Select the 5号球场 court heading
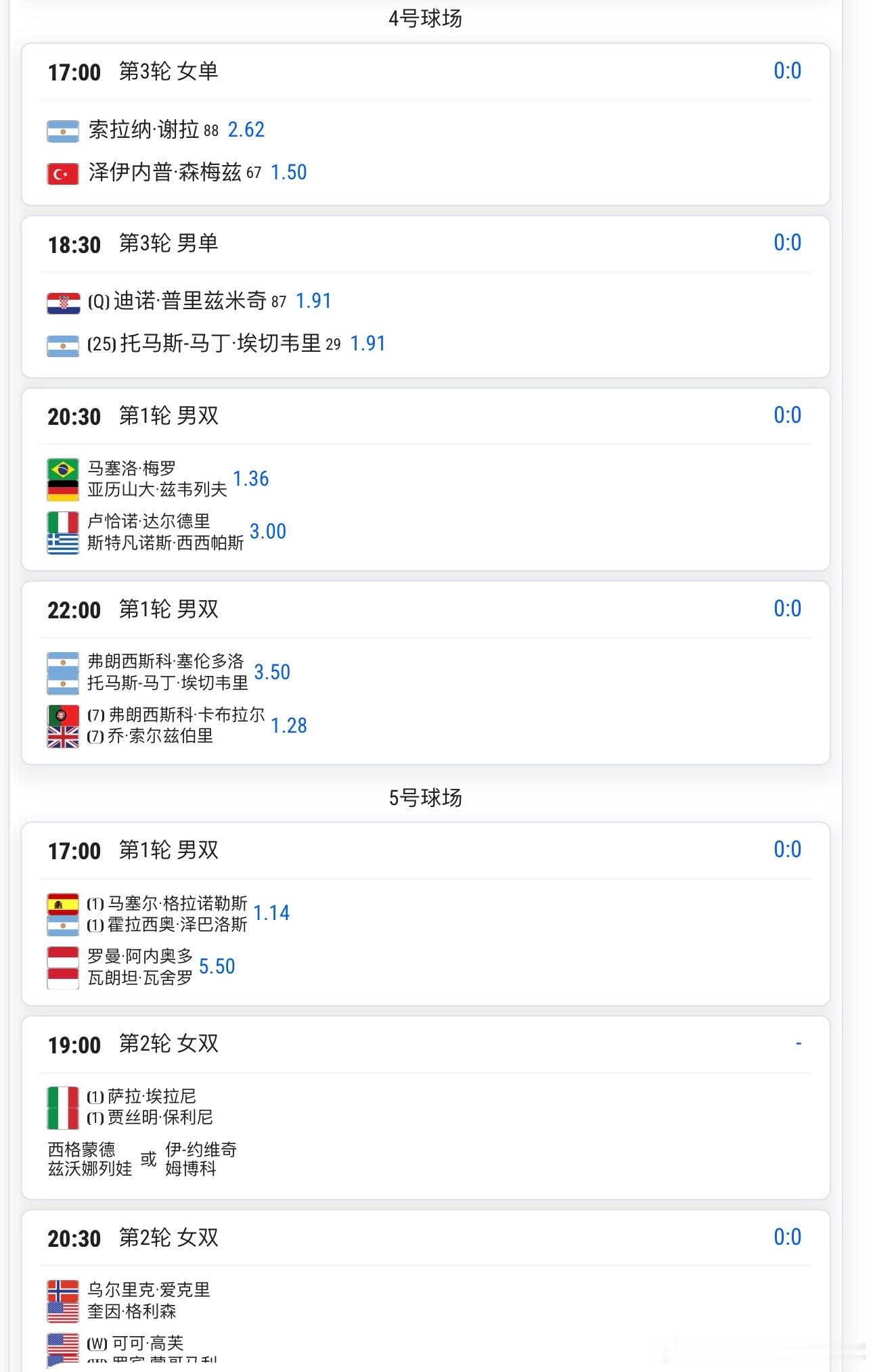The width and height of the screenshot is (873, 1372). 426,798
